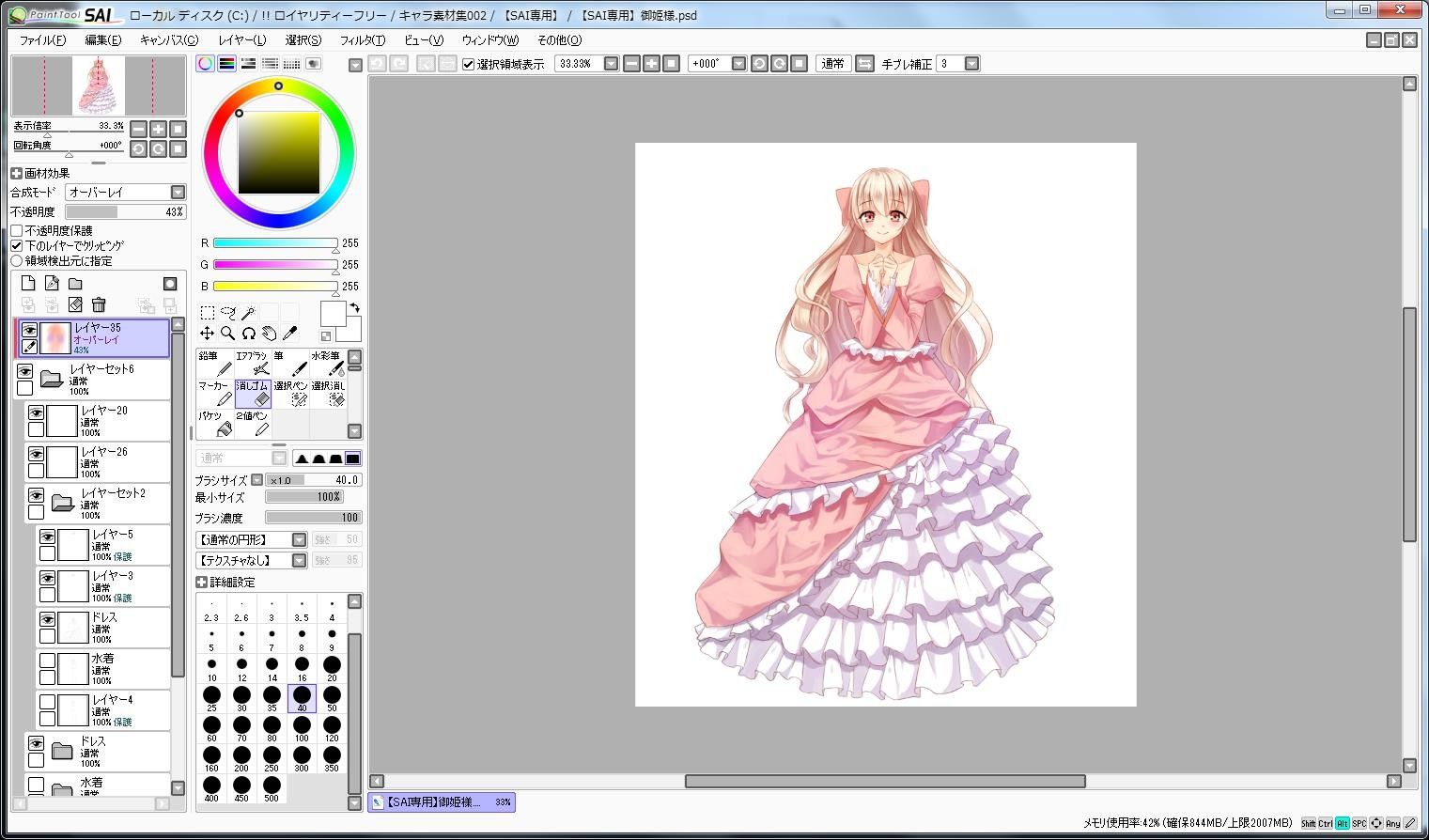
Task: Add a layer mask
Action: [x=170, y=284]
